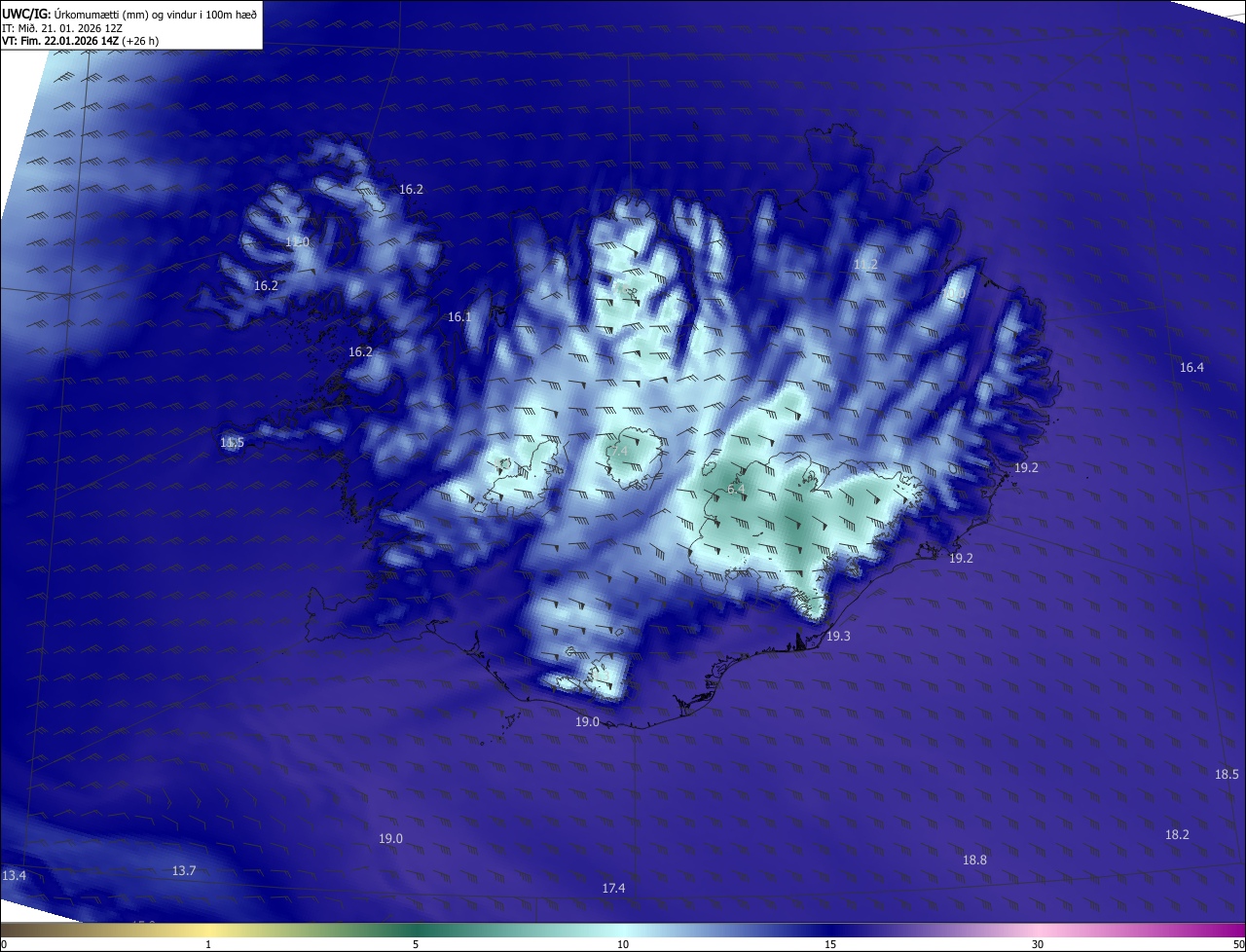Viewport: 1246px width, 952px height.
Task: Click the 6.4 value on the glacier
Action: click(736, 489)
